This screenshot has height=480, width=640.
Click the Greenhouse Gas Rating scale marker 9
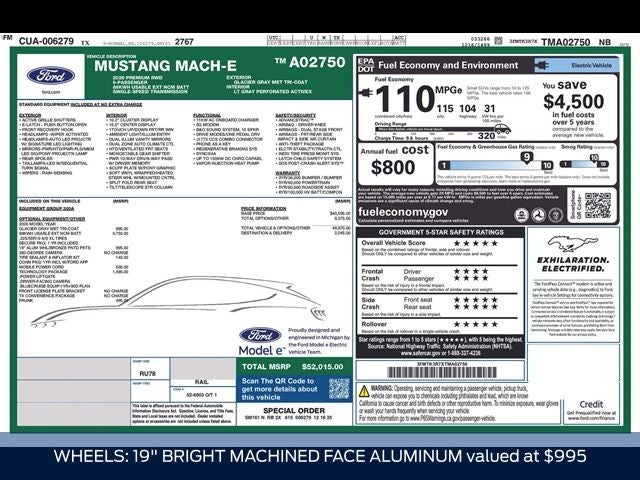(526, 157)
